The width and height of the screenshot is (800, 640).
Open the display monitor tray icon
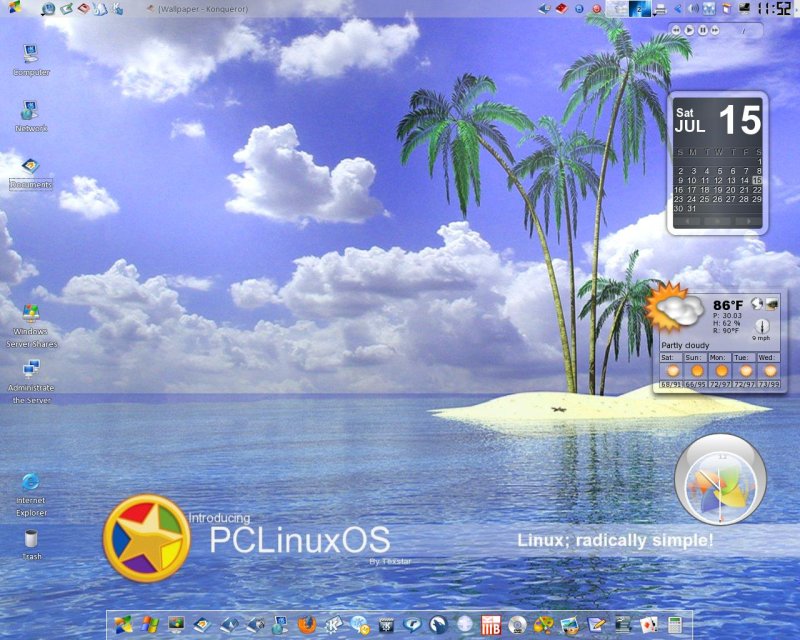(744, 8)
